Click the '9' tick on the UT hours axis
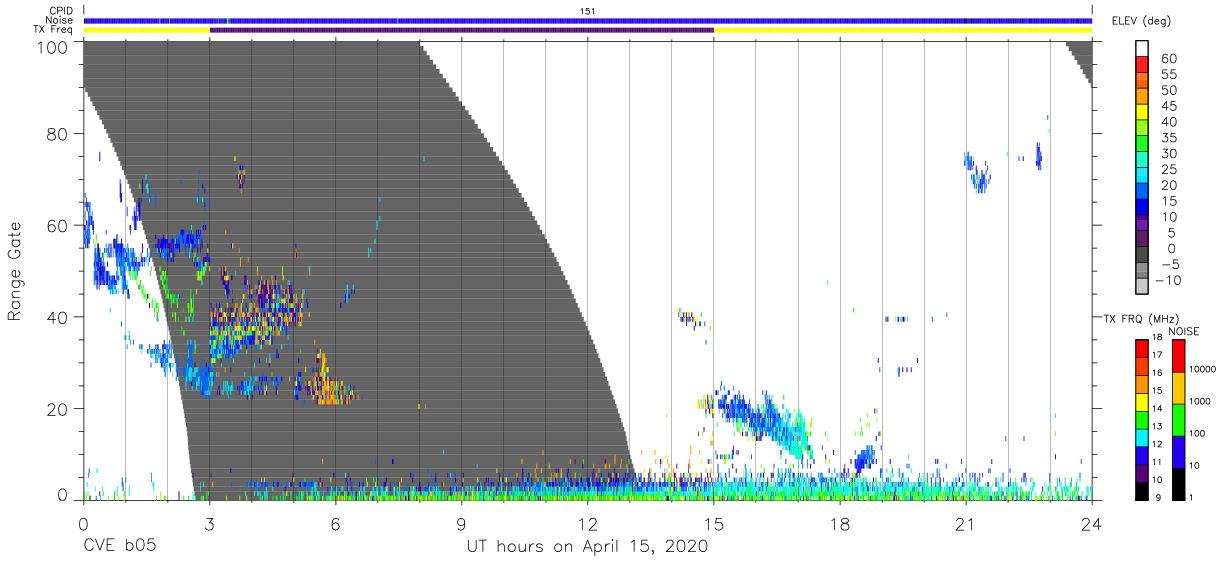 (461, 524)
